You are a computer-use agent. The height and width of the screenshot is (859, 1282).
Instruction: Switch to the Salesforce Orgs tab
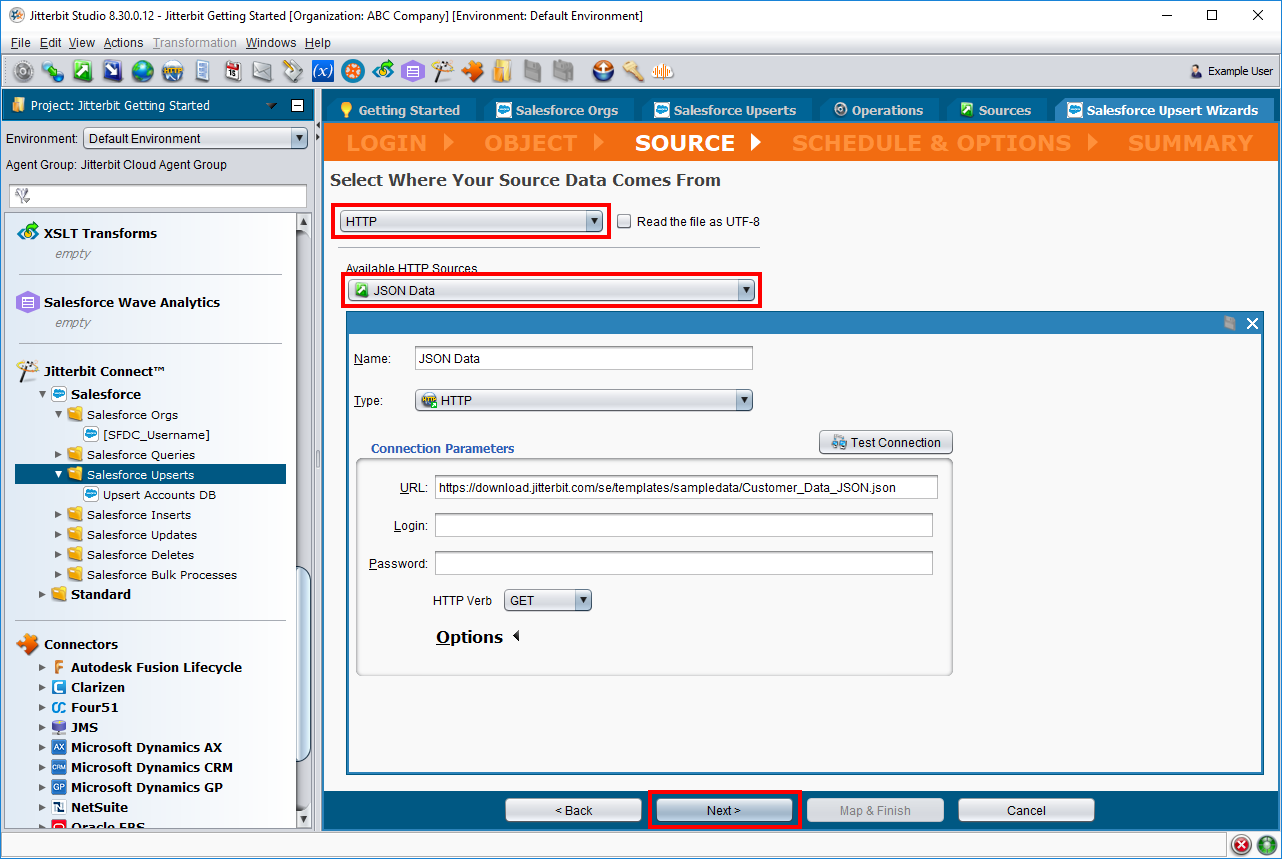[566, 110]
